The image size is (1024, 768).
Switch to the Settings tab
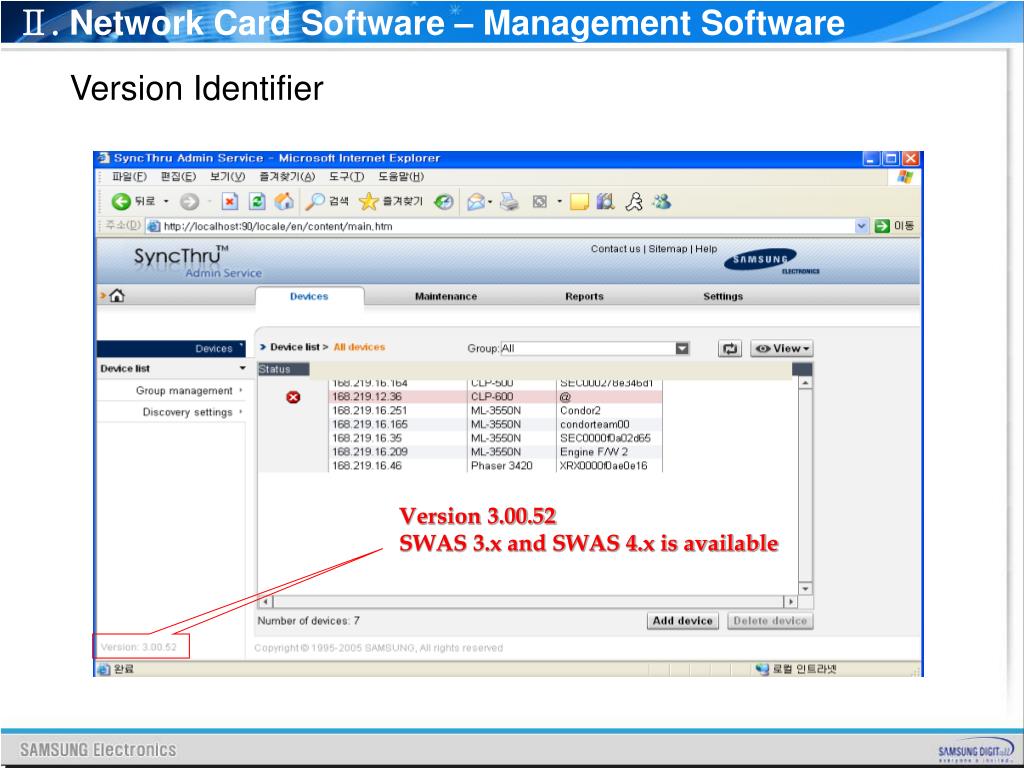coord(723,296)
